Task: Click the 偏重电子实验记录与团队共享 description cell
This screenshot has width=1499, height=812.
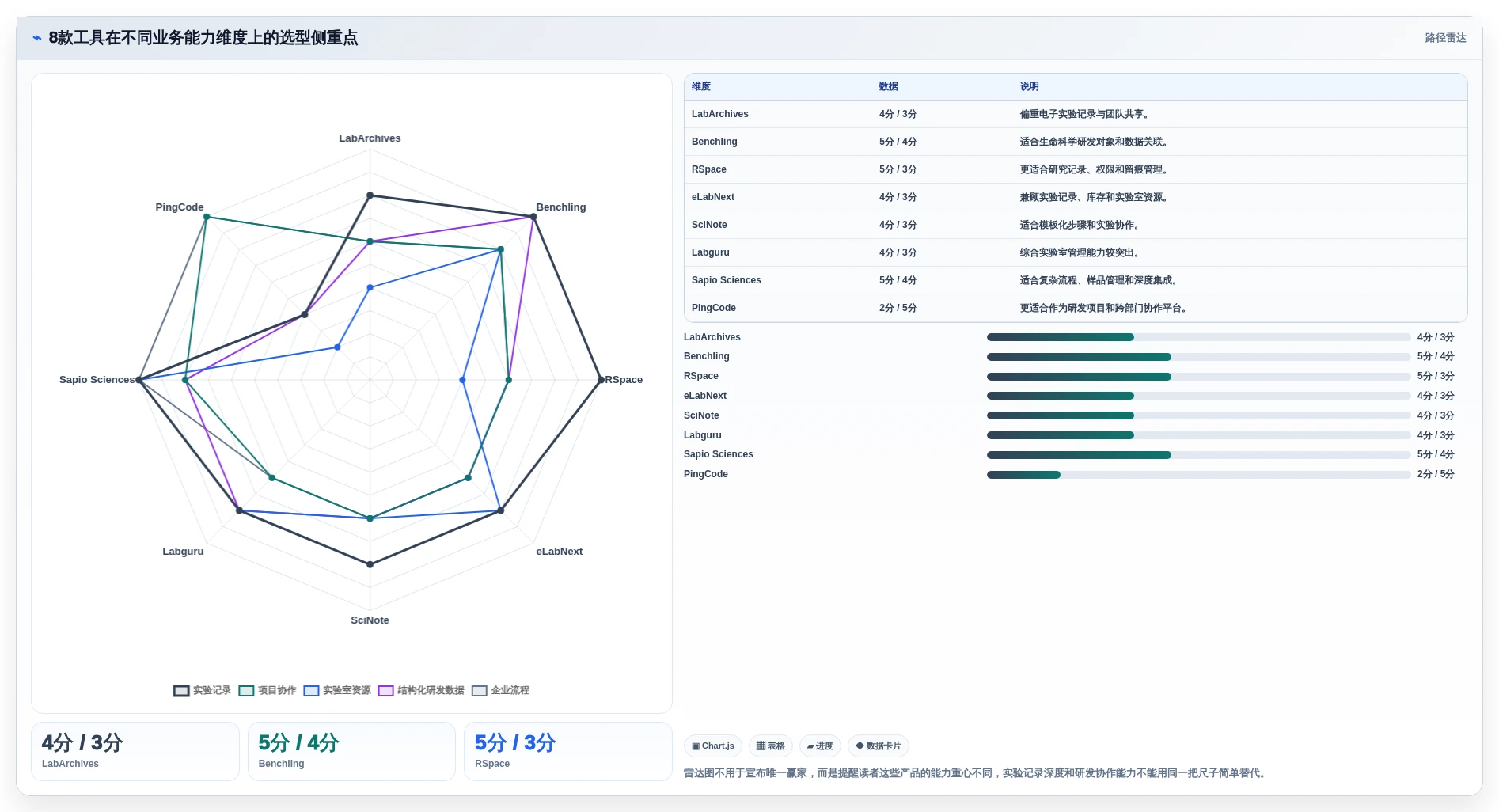Action: tap(1084, 114)
